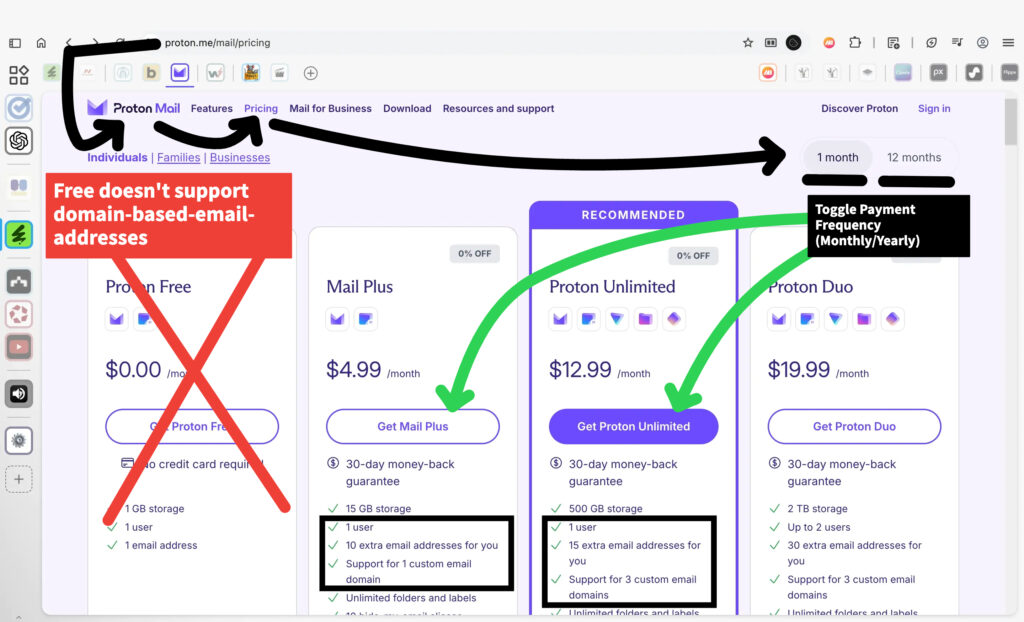Open the browser extensions puzzle icon
1024x622 pixels.
pos(855,43)
